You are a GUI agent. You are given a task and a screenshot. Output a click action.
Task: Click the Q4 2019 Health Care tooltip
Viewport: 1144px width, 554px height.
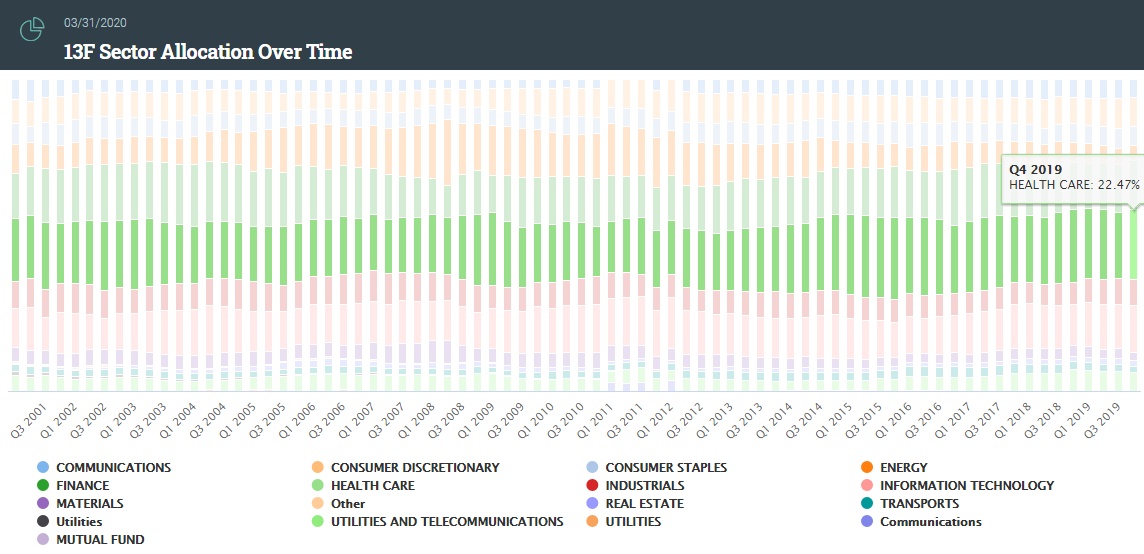[1073, 177]
